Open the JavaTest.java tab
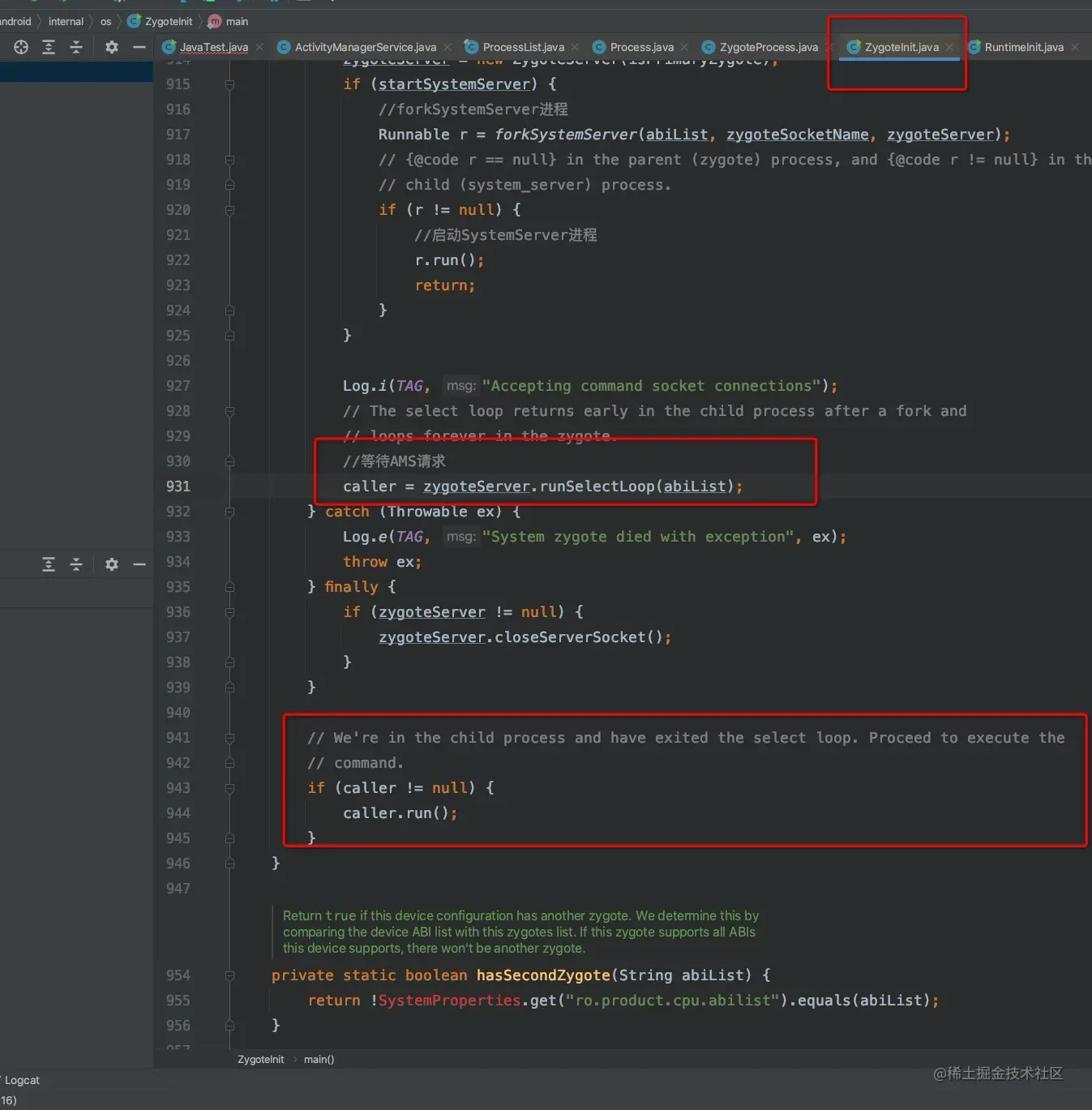Image resolution: width=1092 pixels, height=1110 pixels. pyautogui.click(x=213, y=47)
